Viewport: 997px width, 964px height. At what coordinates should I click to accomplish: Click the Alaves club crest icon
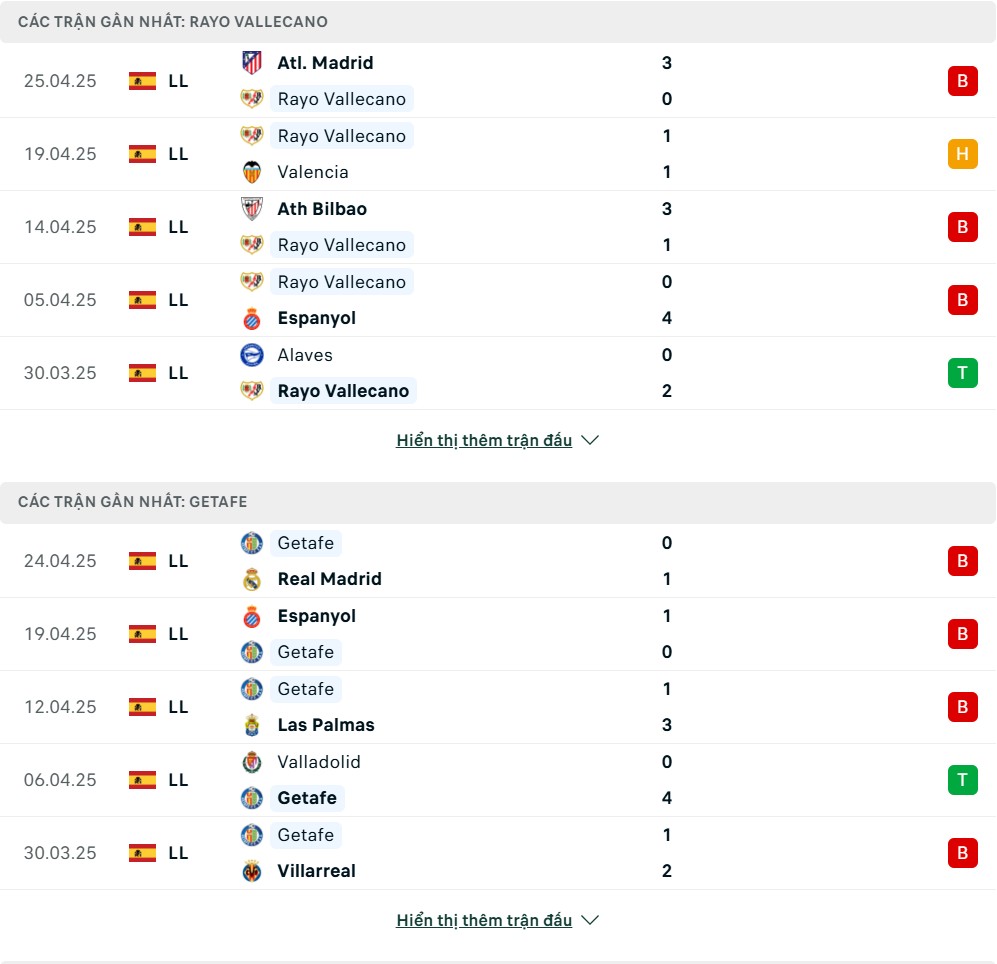252,355
